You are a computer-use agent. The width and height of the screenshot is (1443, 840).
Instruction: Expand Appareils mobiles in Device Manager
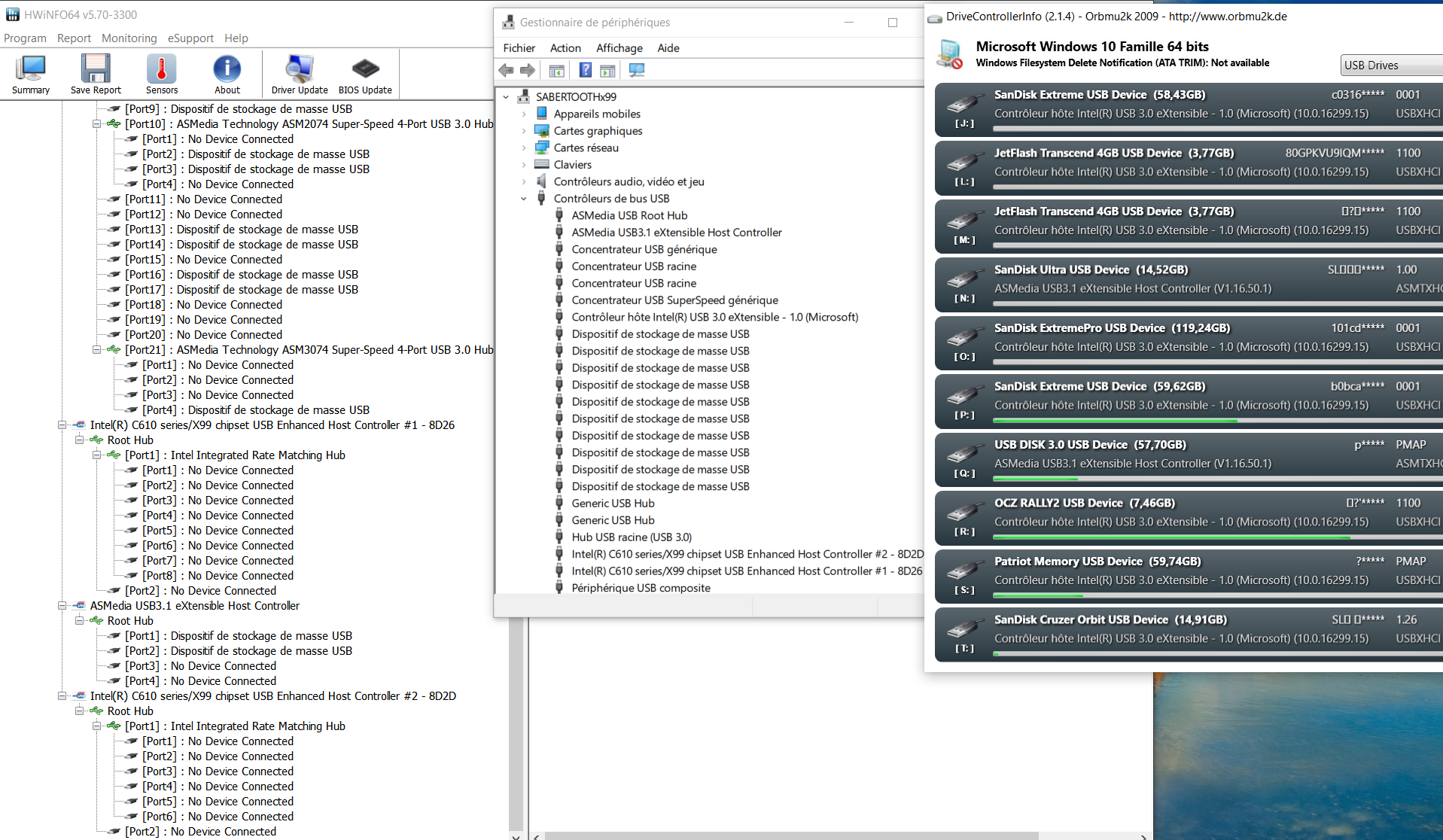[524, 114]
